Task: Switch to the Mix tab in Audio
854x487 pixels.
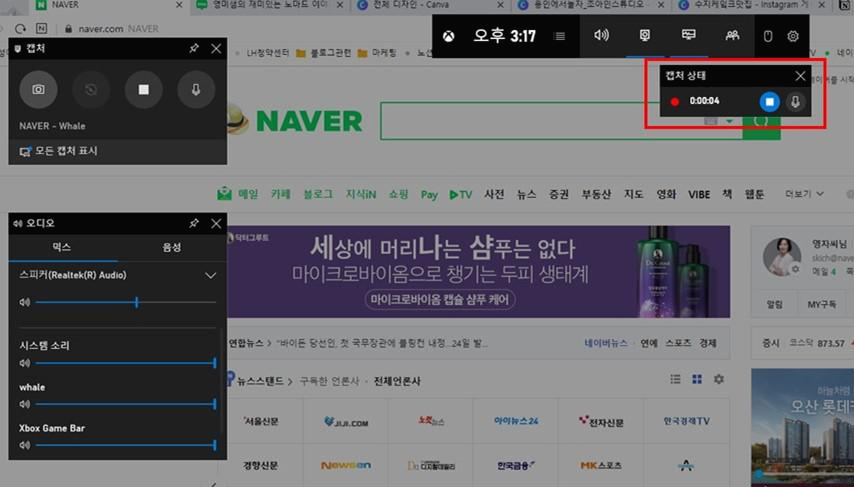Action: coord(62,247)
